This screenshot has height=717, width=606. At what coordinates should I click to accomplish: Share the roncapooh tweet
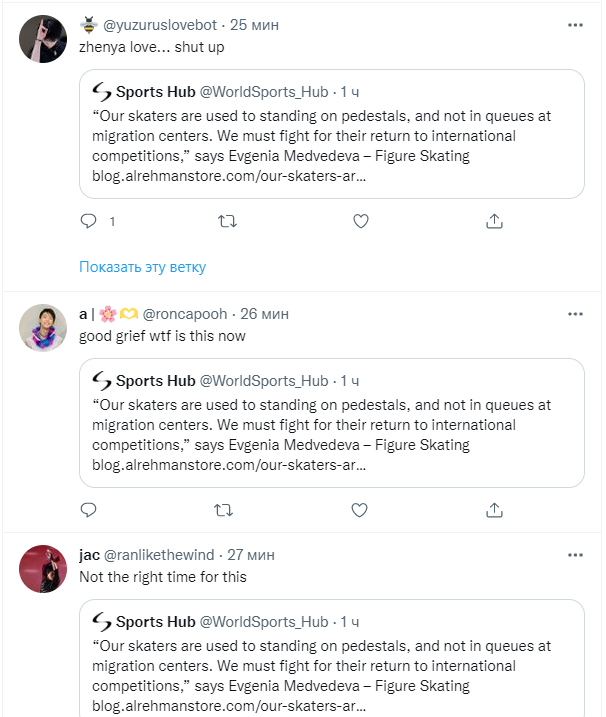coord(494,510)
